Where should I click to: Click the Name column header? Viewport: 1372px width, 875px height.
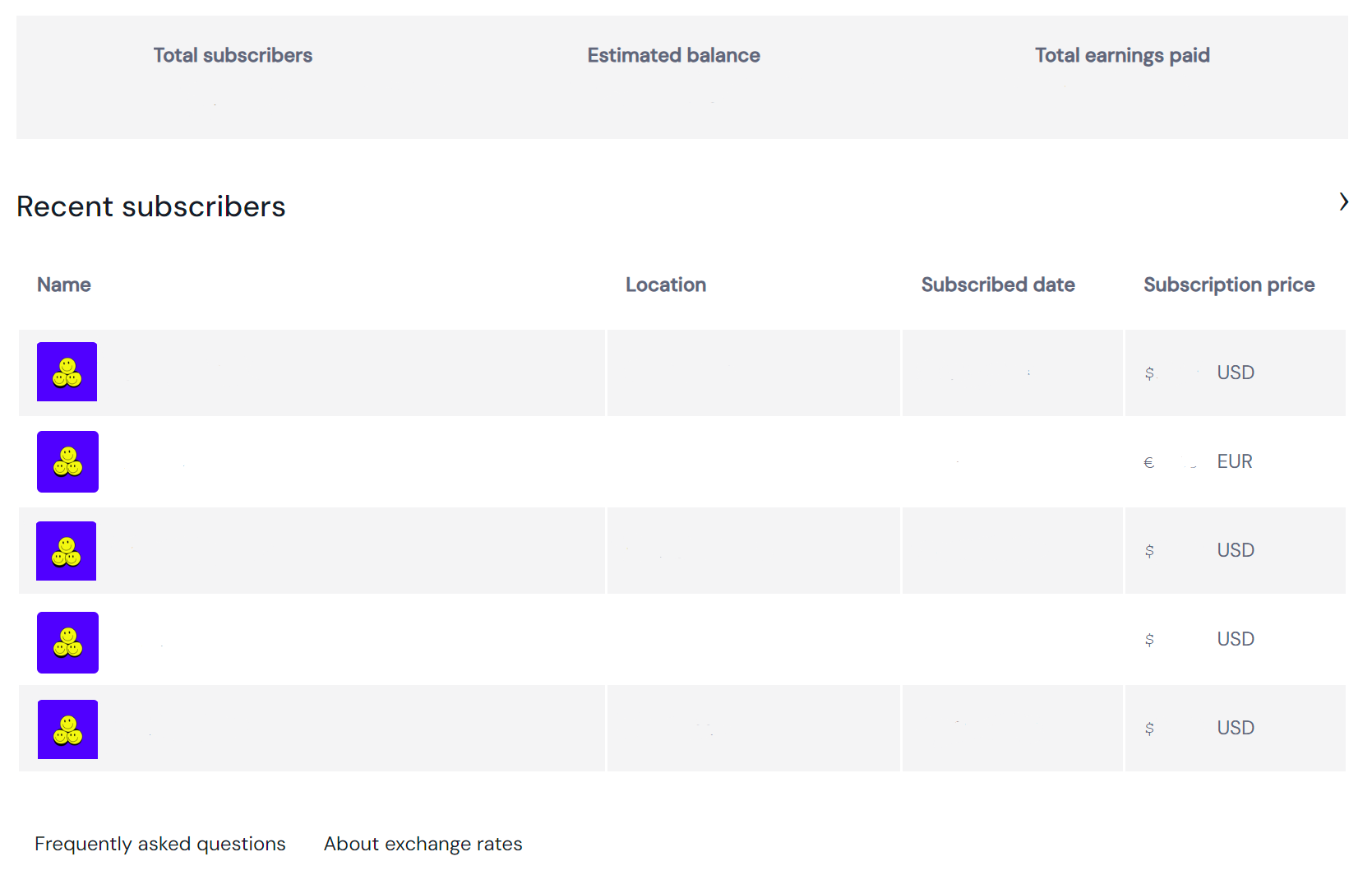point(64,285)
